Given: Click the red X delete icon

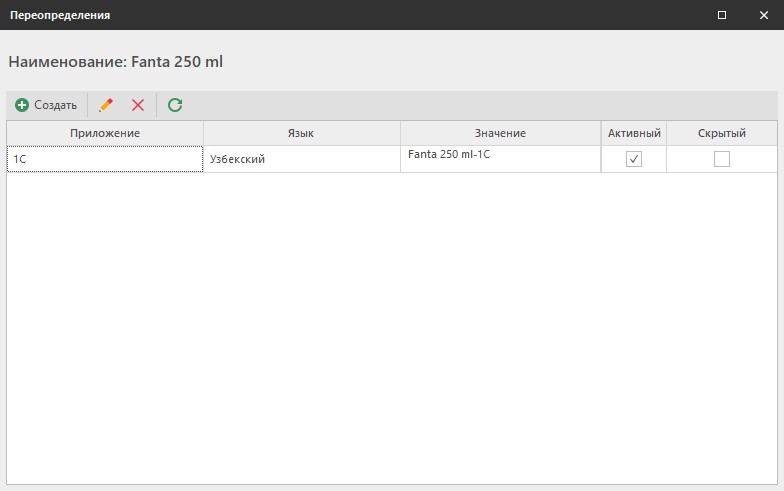Looking at the screenshot, I should click(138, 105).
